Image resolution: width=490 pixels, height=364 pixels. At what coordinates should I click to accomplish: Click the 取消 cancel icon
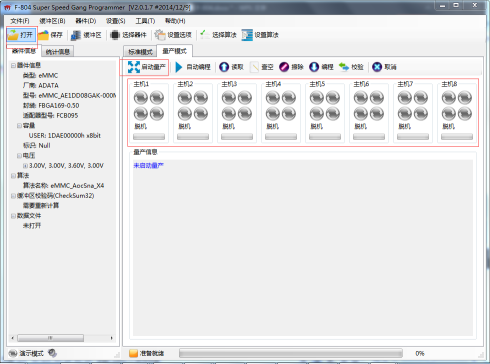tap(377, 67)
